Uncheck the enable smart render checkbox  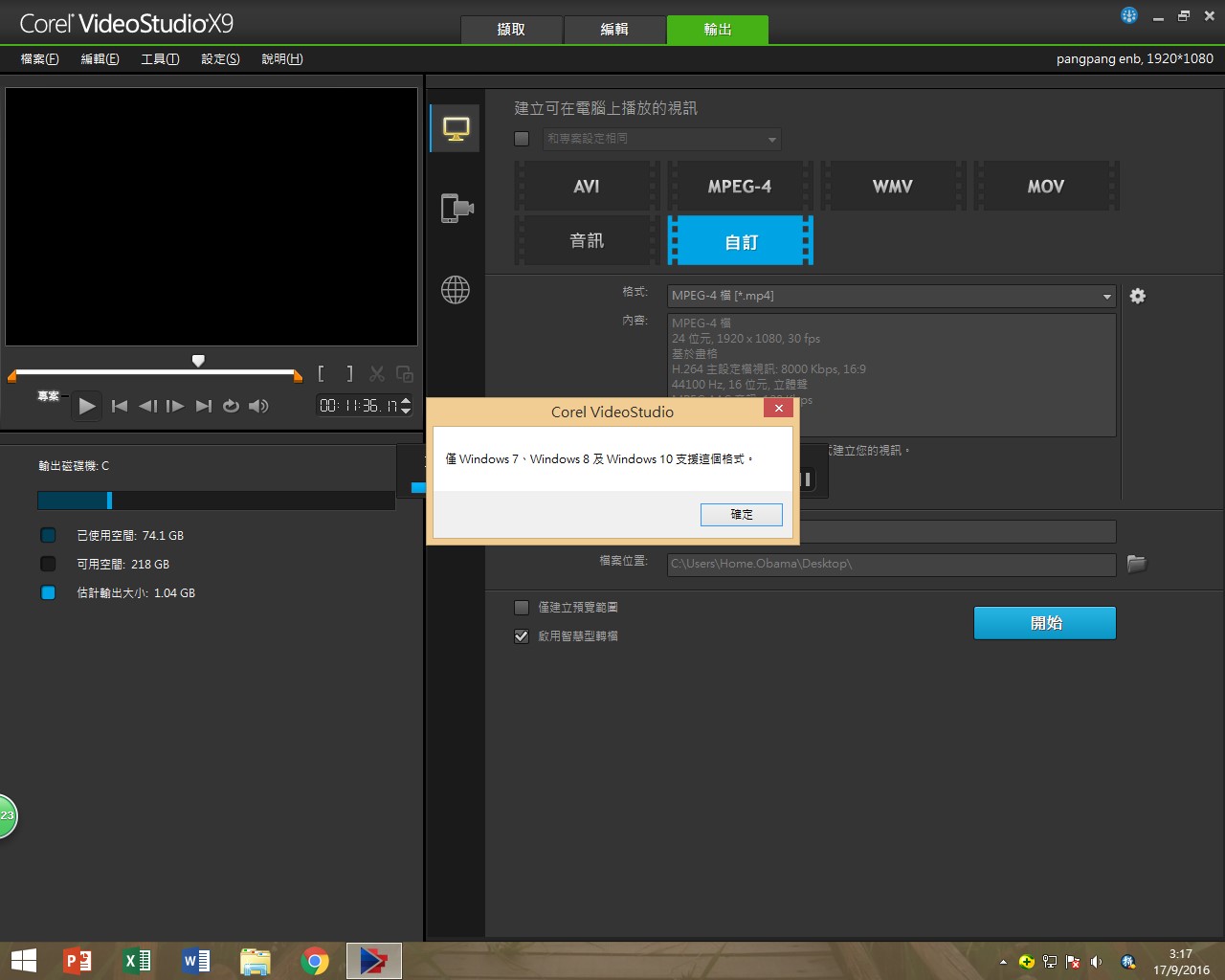522,636
